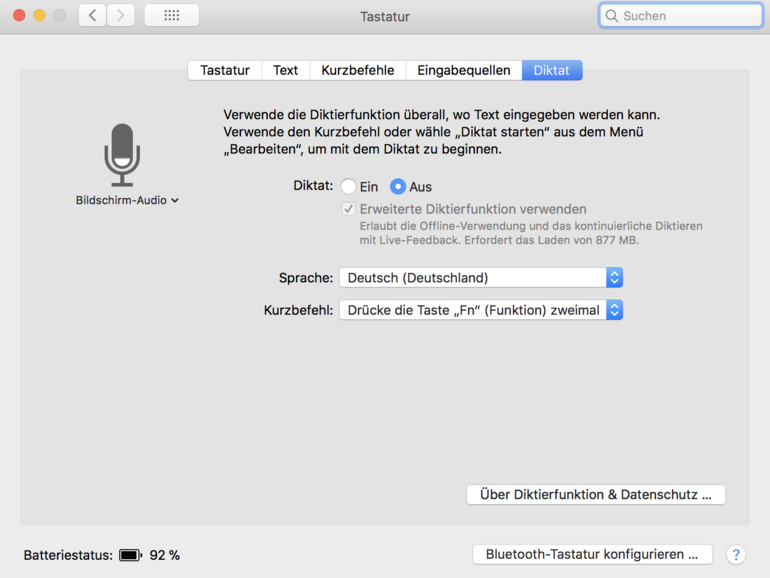Open the Eingabequellen tab
770x578 pixels.
[x=464, y=70]
